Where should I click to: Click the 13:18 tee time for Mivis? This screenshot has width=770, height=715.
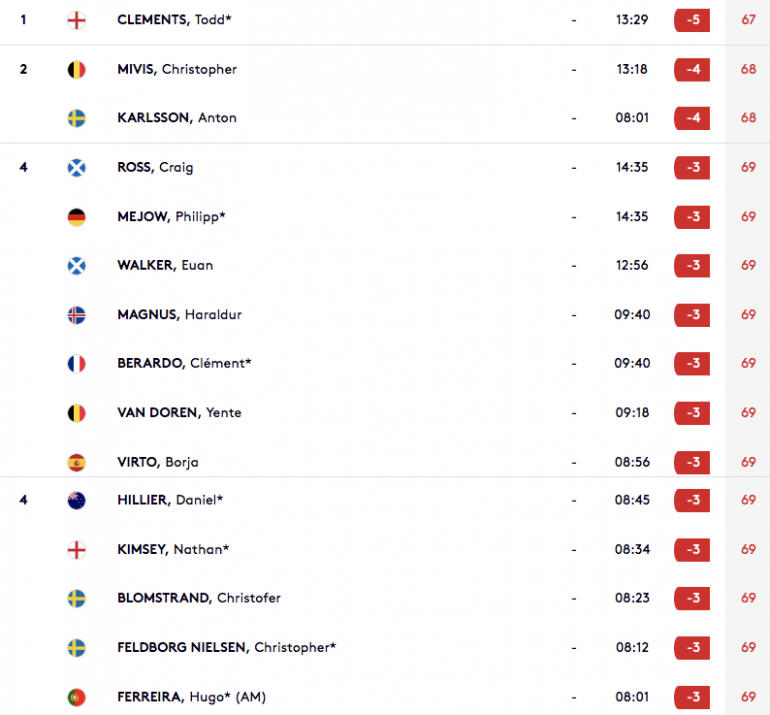pyautogui.click(x=632, y=69)
